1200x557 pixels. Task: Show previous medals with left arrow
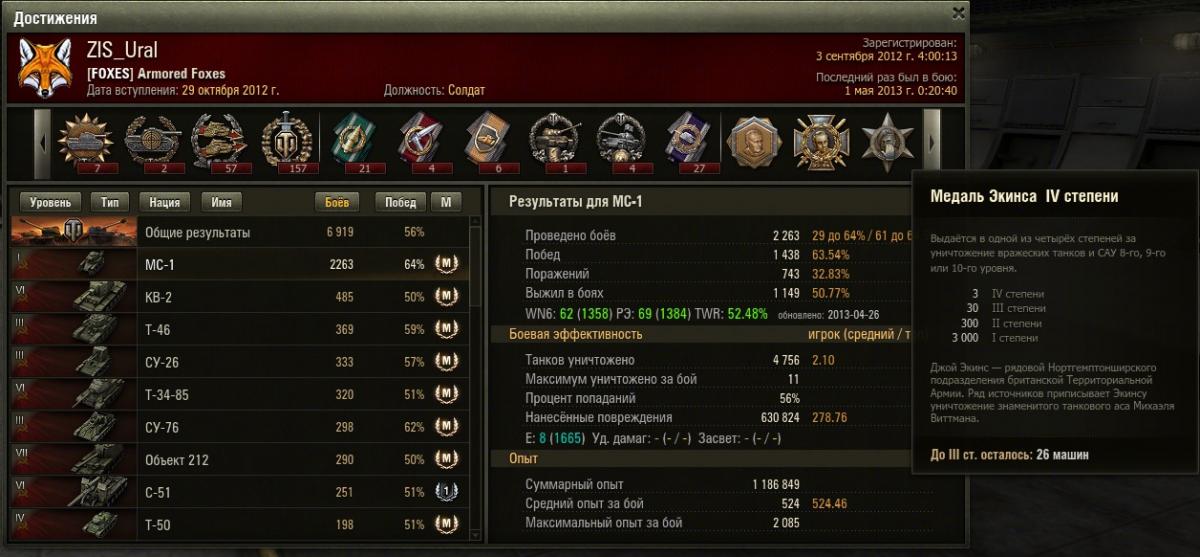pyautogui.click(x=43, y=143)
